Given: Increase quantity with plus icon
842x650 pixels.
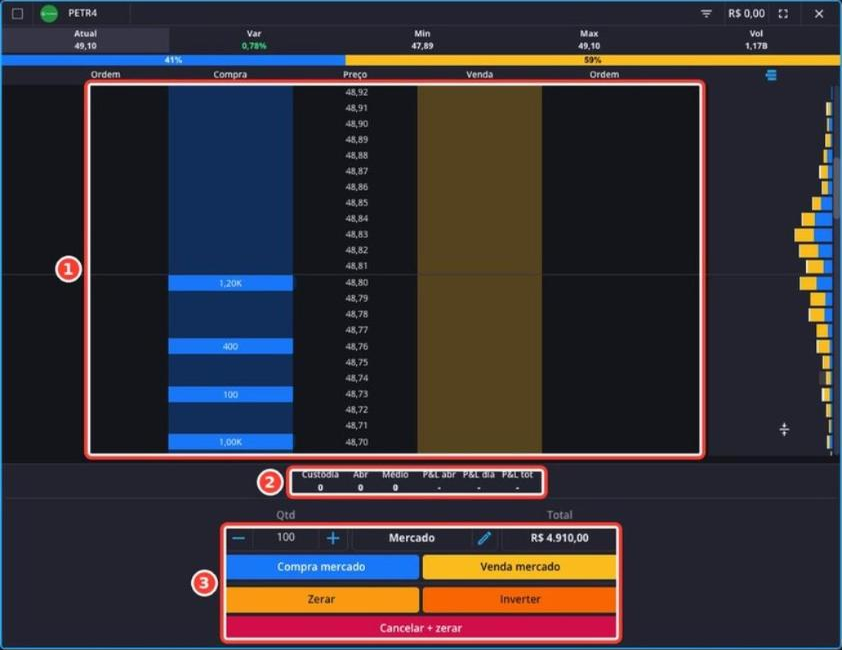Looking at the screenshot, I should (333, 538).
